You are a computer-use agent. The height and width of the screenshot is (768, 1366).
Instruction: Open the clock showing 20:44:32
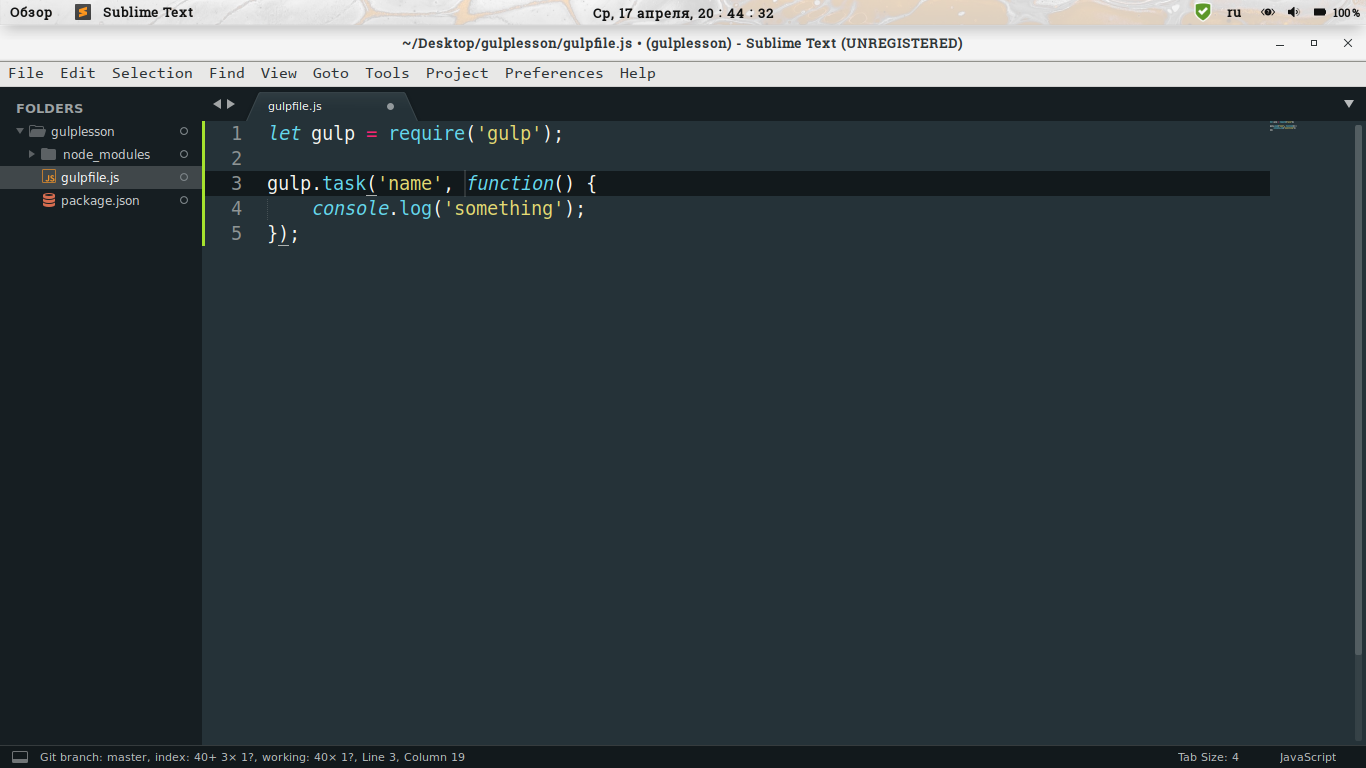[683, 13]
